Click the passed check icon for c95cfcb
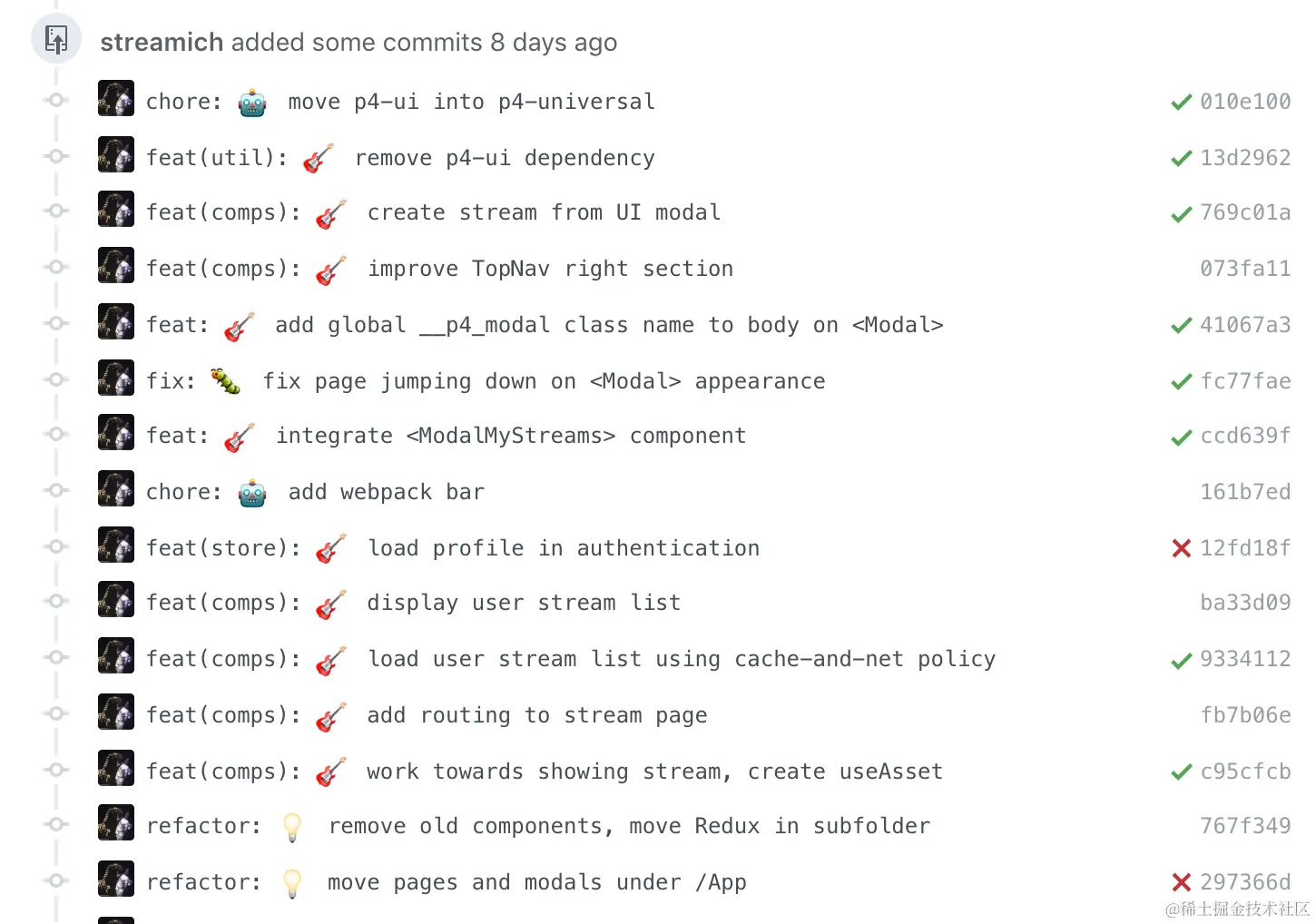The height and width of the screenshot is (924, 1316). (x=1181, y=772)
